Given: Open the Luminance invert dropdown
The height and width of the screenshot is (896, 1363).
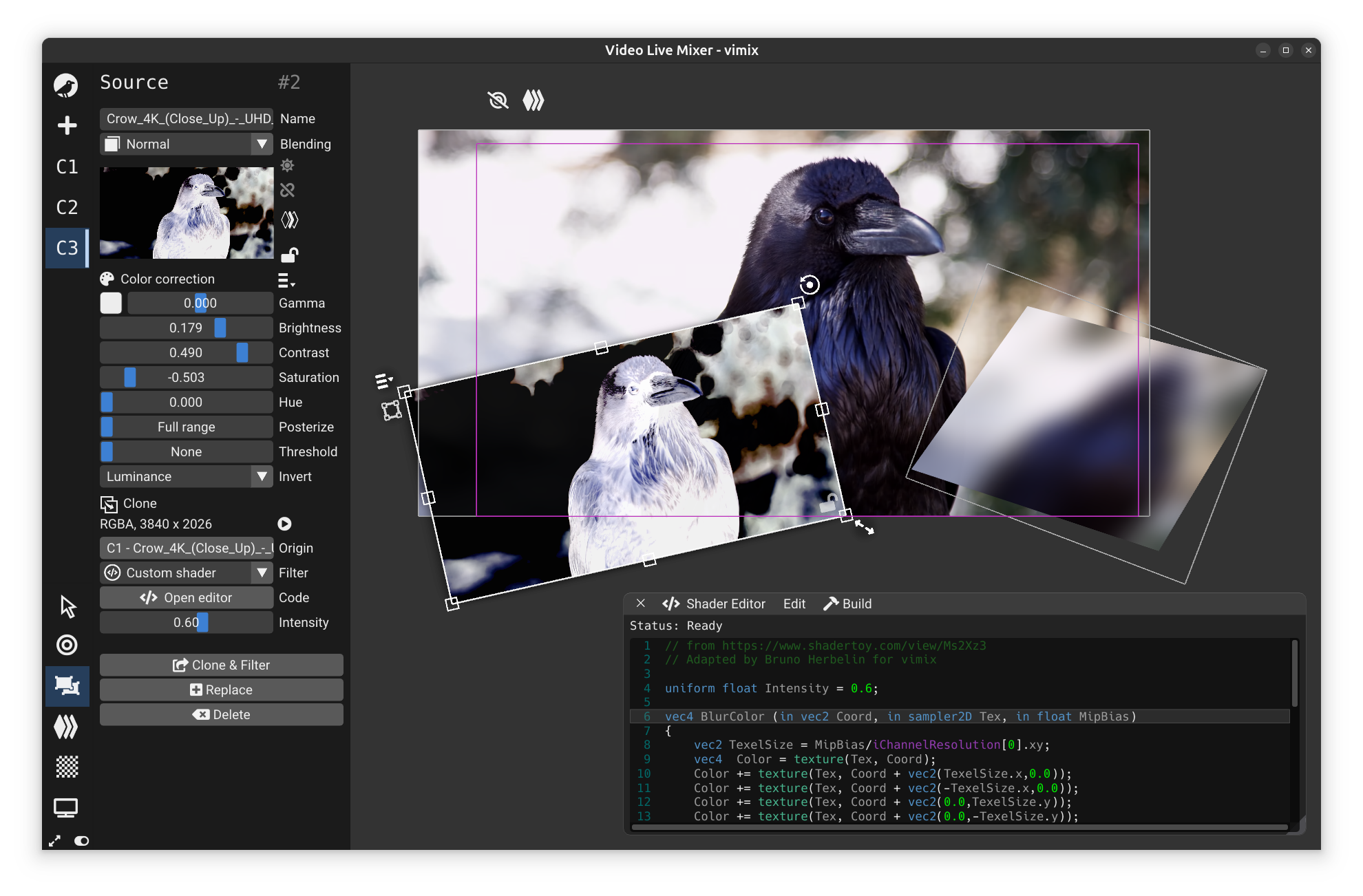Looking at the screenshot, I should pyautogui.click(x=186, y=476).
